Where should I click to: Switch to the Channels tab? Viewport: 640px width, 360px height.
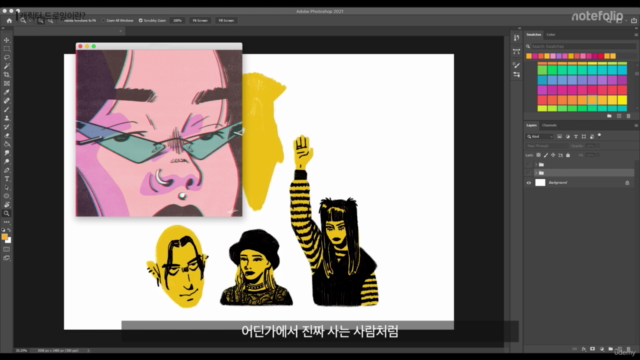[x=549, y=125]
